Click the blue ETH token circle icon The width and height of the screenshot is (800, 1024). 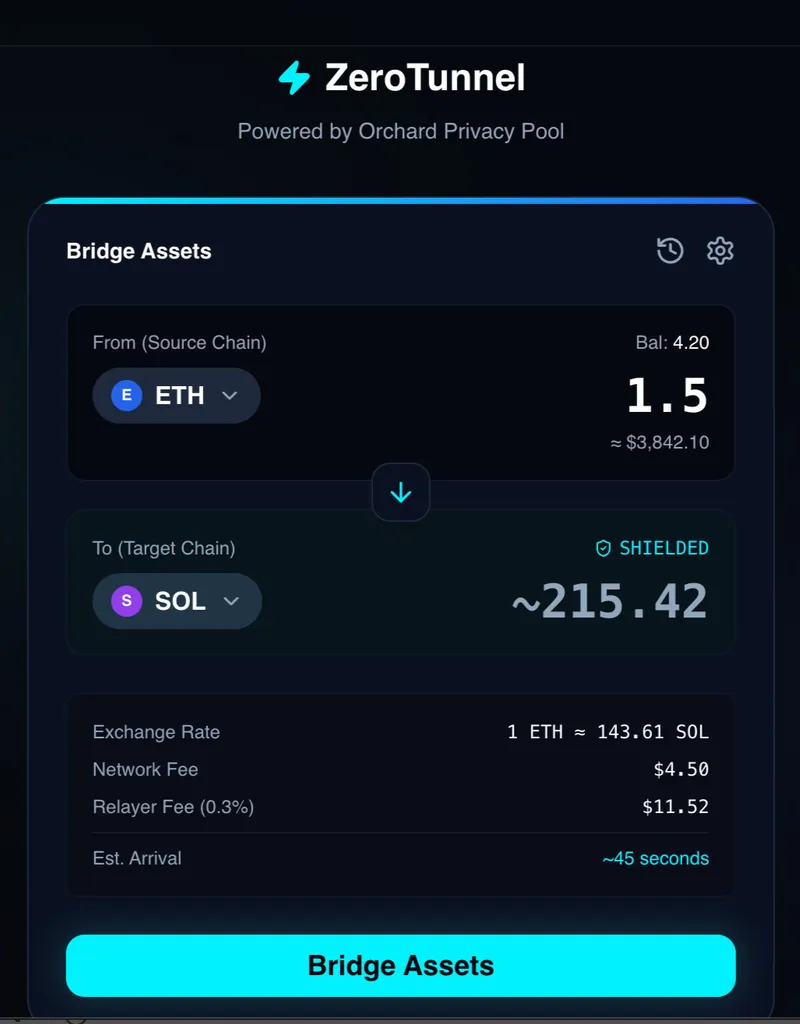click(126, 396)
